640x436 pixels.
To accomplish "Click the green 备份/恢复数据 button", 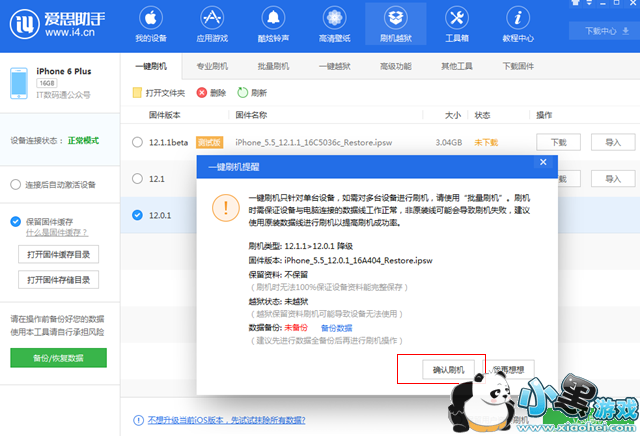I will pyautogui.click(x=58, y=358).
